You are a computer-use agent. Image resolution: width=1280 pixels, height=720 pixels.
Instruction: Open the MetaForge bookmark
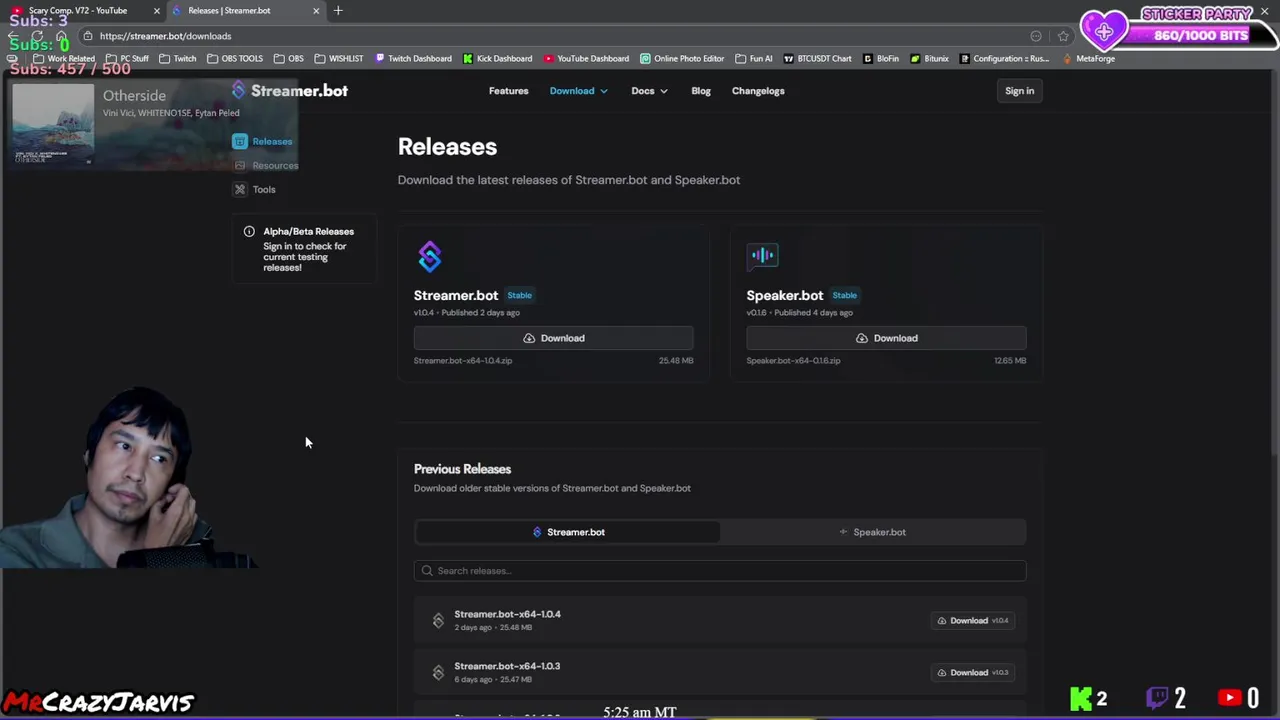[1088, 59]
